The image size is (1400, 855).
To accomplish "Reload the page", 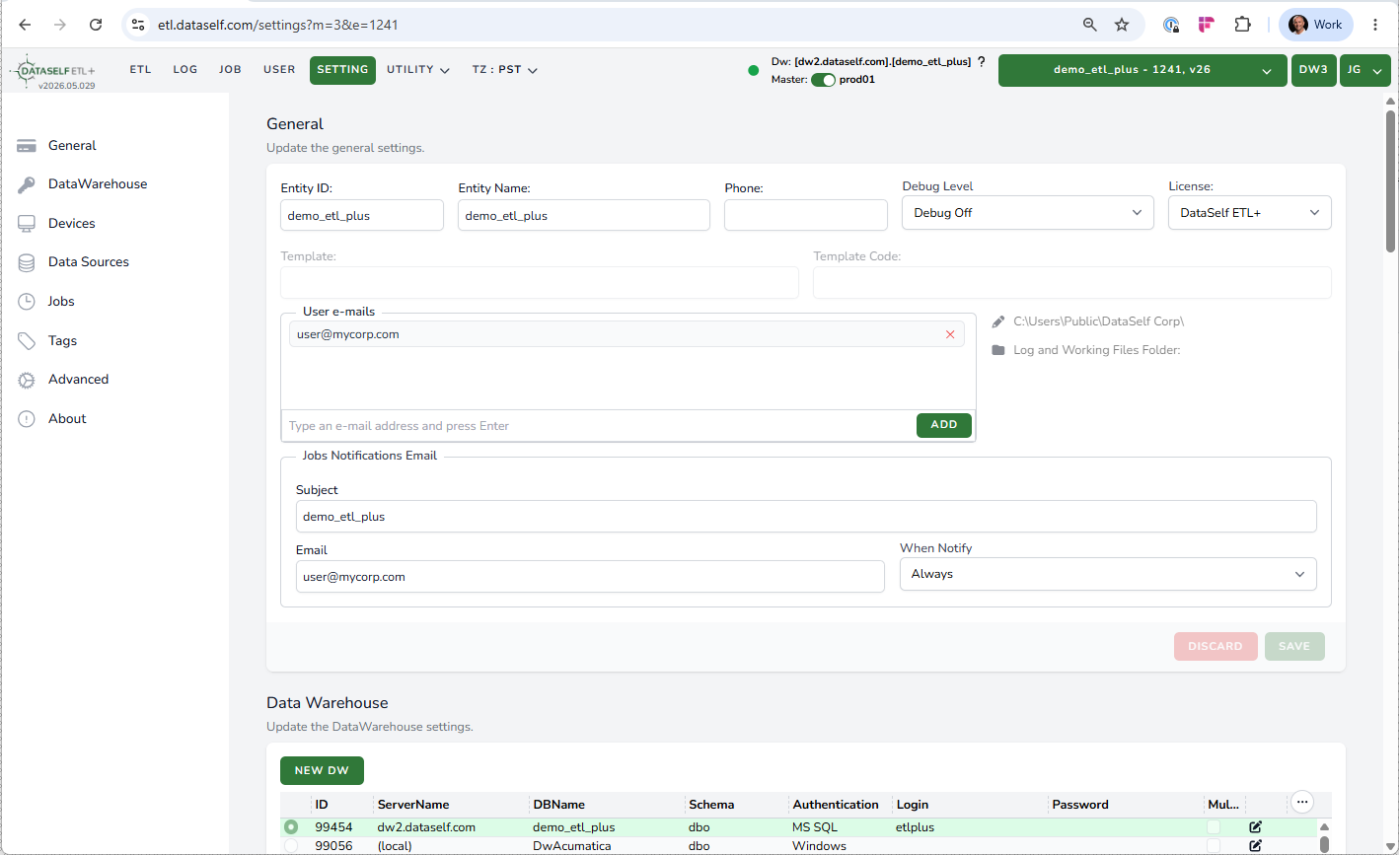I will [x=96, y=25].
